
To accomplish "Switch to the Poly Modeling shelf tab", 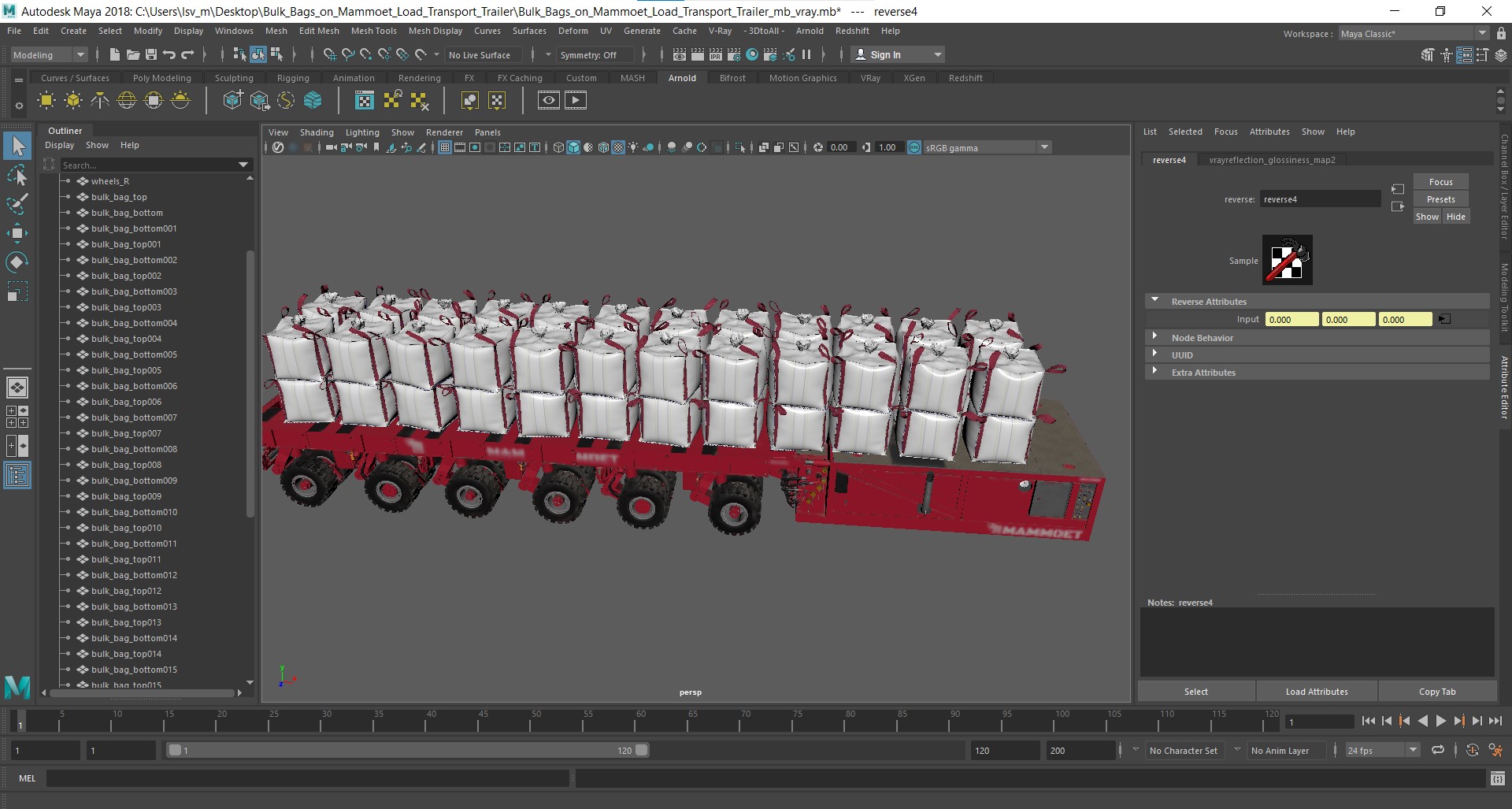I will pyautogui.click(x=161, y=78).
